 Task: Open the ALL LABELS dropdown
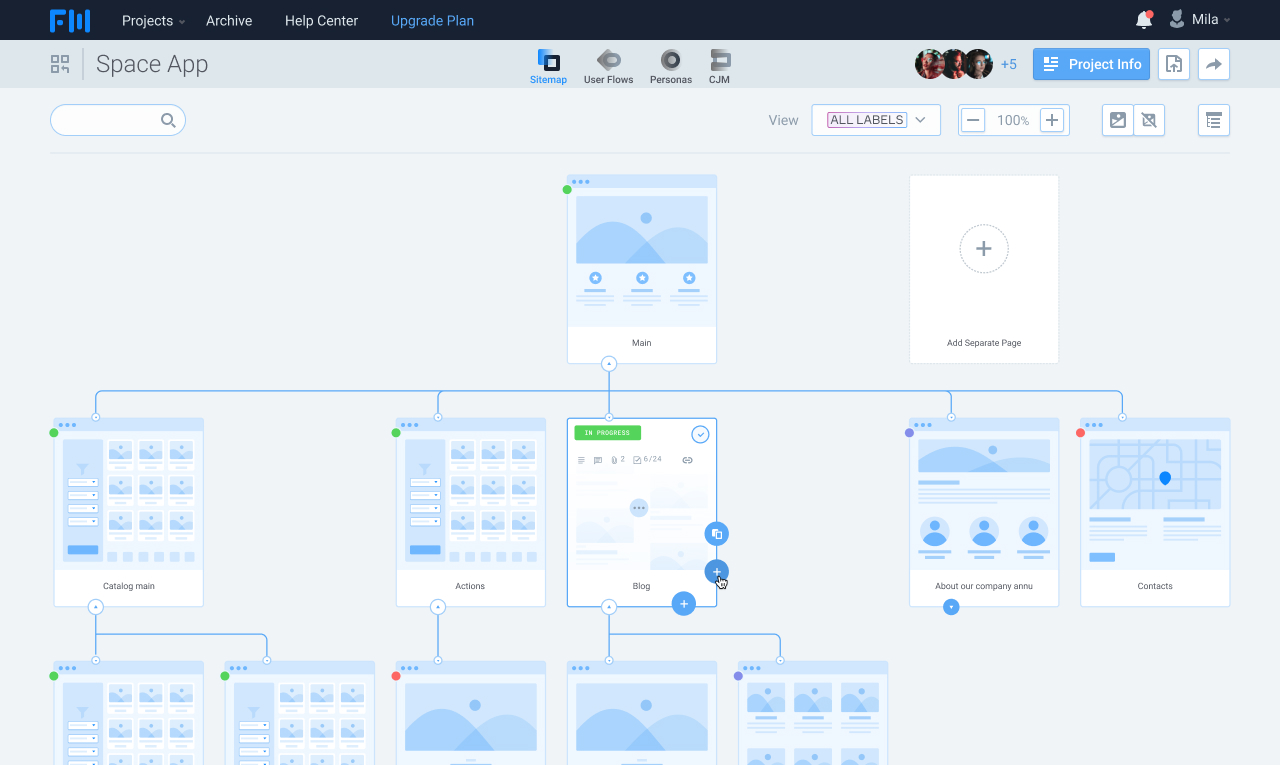pos(876,120)
